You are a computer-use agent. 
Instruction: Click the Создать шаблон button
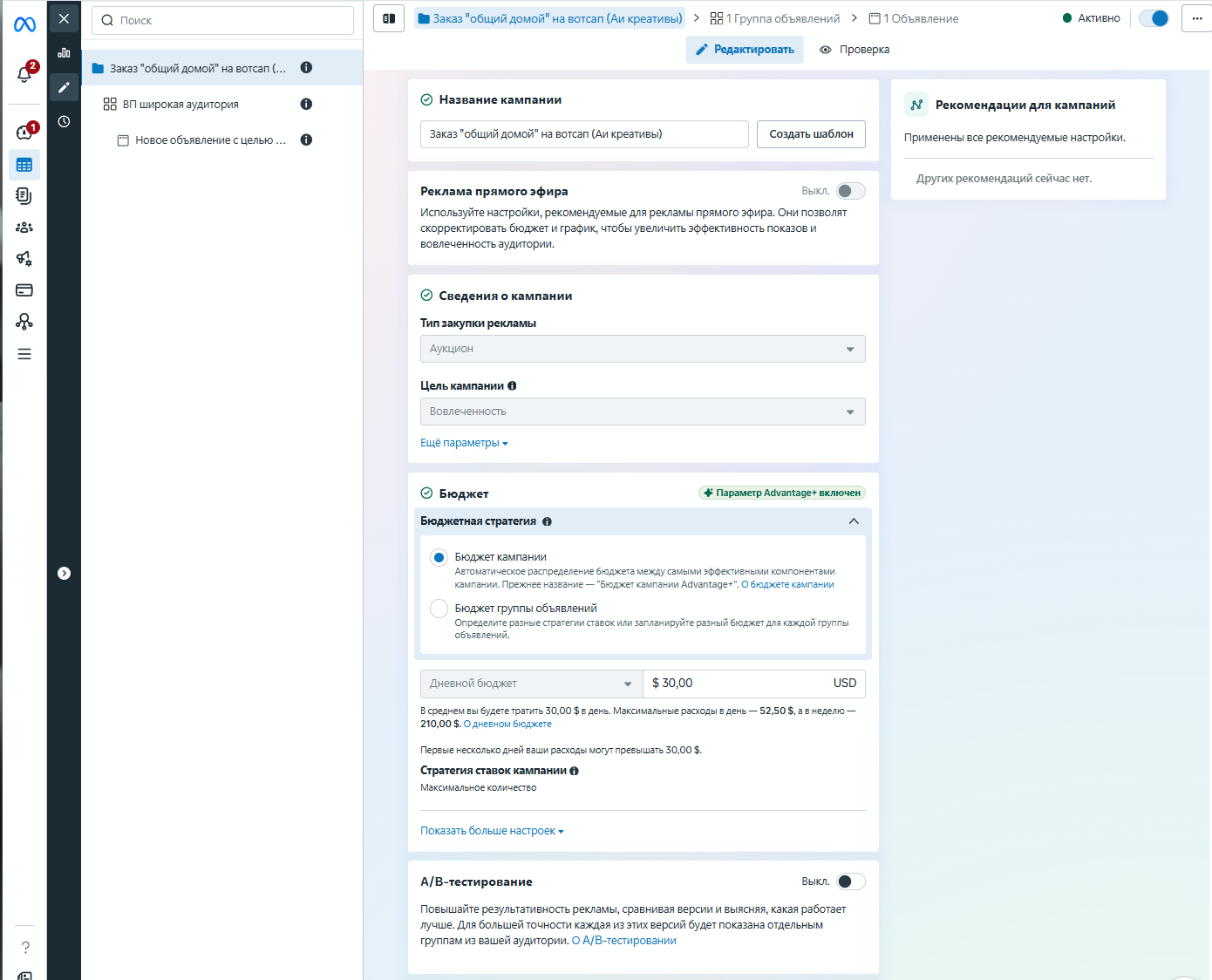pyautogui.click(x=811, y=134)
